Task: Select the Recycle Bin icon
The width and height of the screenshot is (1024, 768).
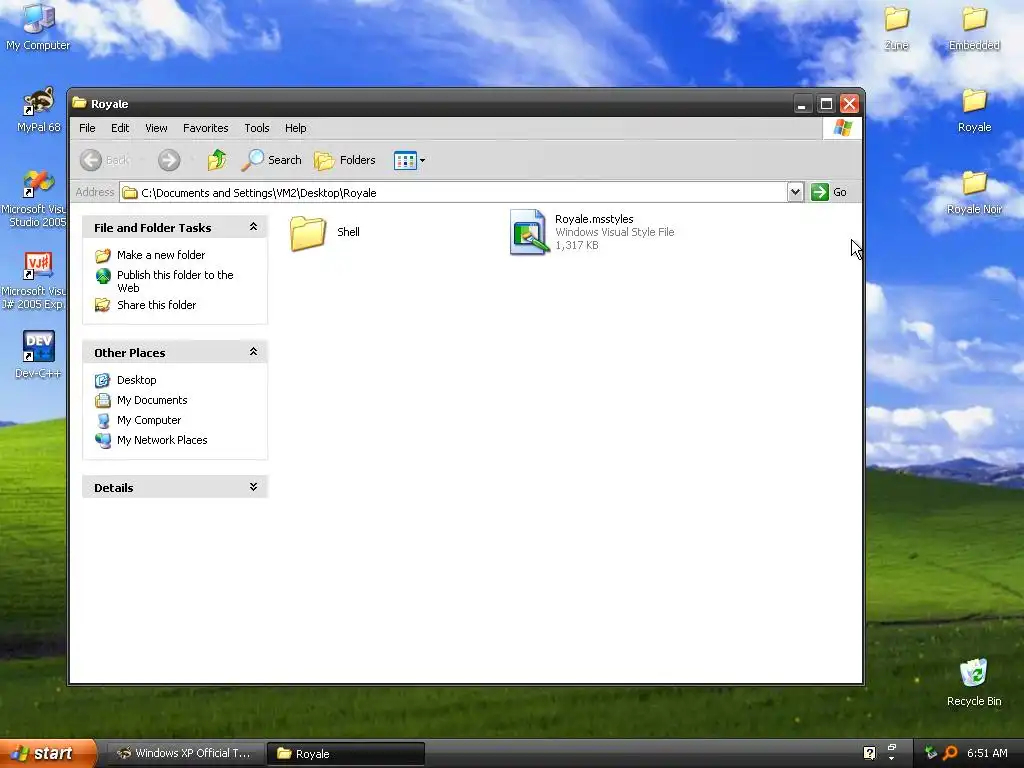Action: pyautogui.click(x=974, y=683)
